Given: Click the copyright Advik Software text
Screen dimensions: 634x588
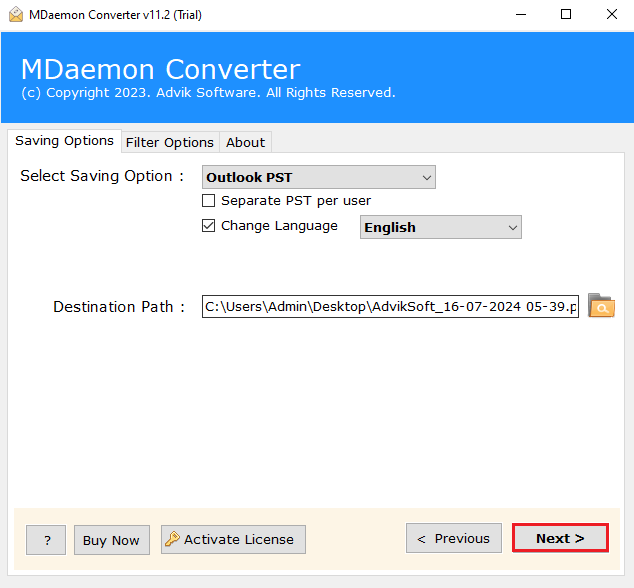Looking at the screenshot, I should click(208, 93).
